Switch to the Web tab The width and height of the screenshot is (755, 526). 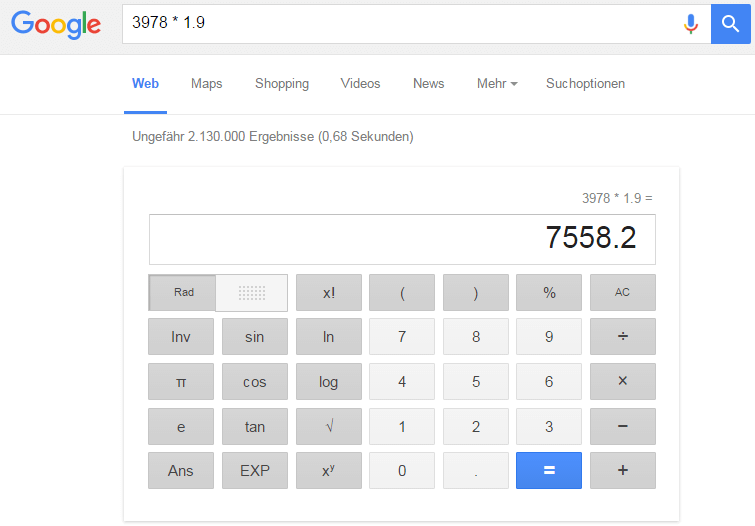pyautogui.click(x=145, y=83)
